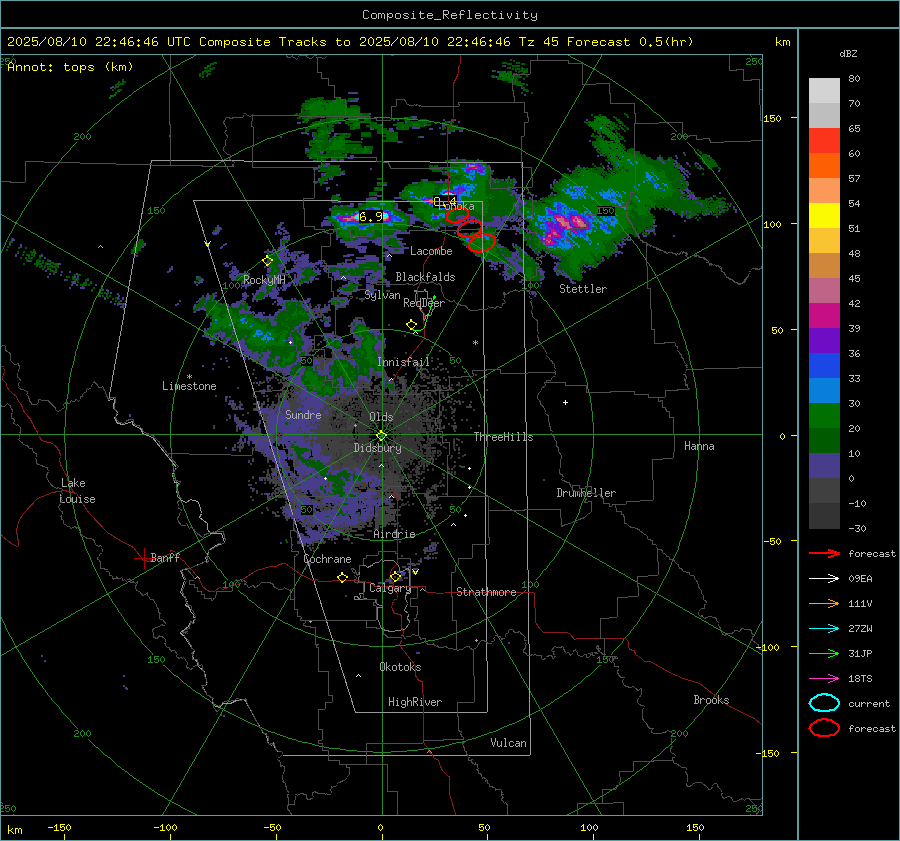Click the Limestone label
This screenshot has width=900, height=841.
(189, 386)
